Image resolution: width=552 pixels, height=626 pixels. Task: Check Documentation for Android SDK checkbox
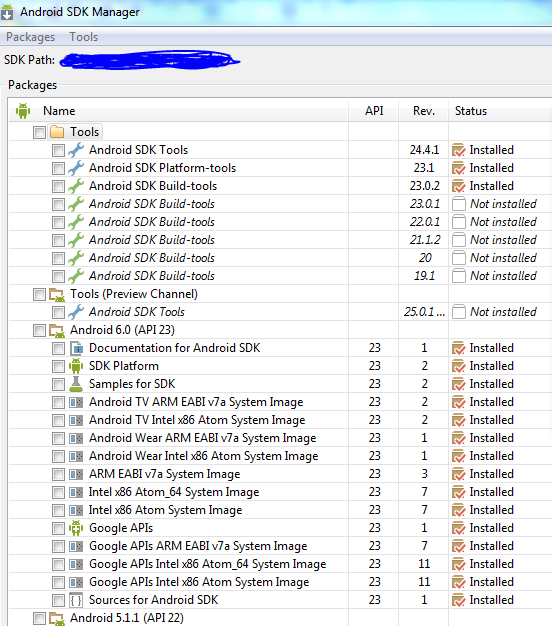pyautogui.click(x=58, y=349)
